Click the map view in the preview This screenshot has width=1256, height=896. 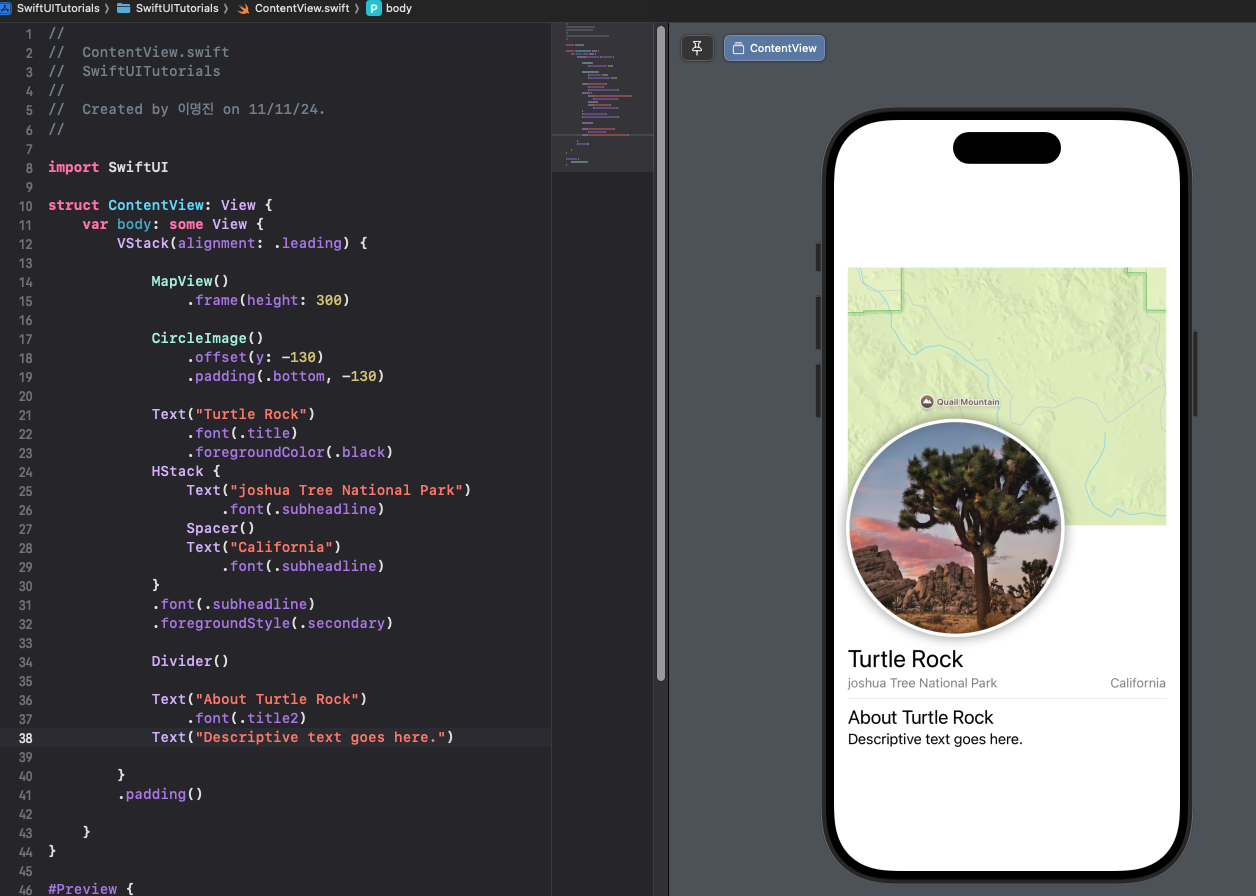coord(1007,395)
